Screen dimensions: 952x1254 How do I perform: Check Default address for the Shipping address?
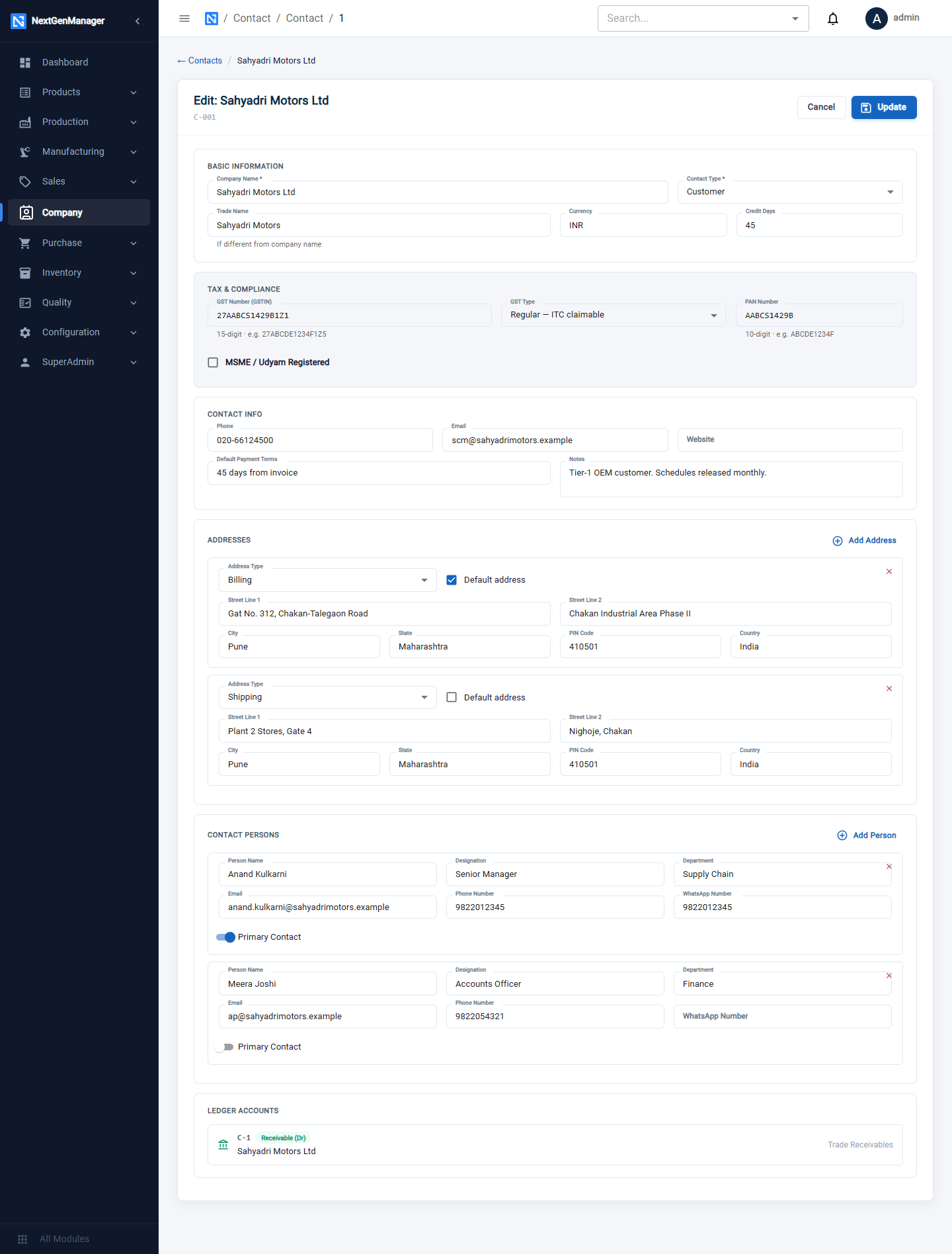(x=452, y=697)
